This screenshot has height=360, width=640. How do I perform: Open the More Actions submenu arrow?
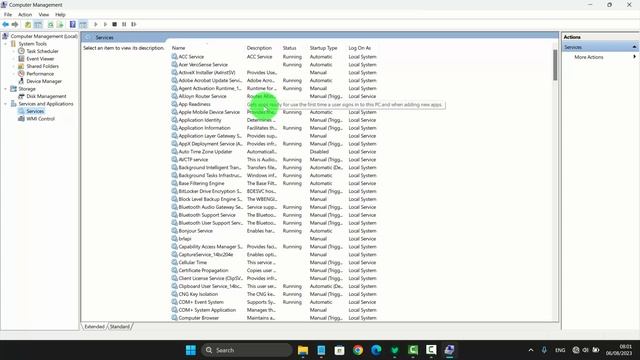634,57
